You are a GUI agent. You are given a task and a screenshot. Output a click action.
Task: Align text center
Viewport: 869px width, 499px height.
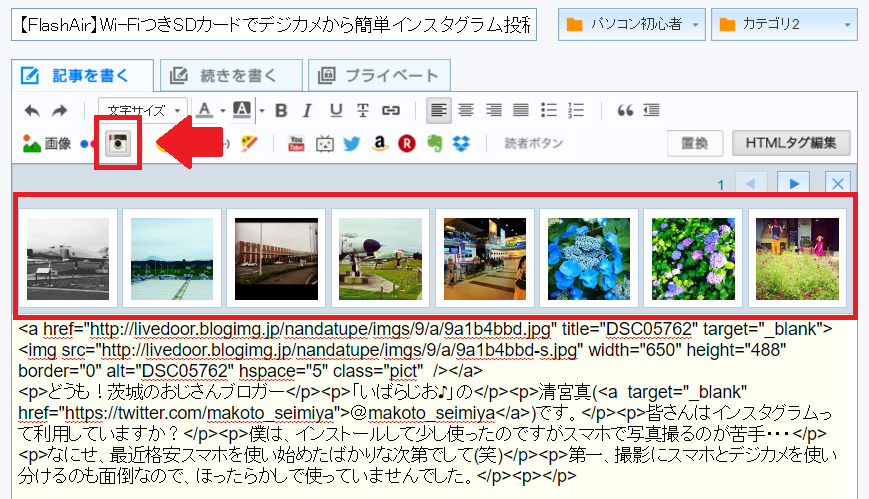466,110
